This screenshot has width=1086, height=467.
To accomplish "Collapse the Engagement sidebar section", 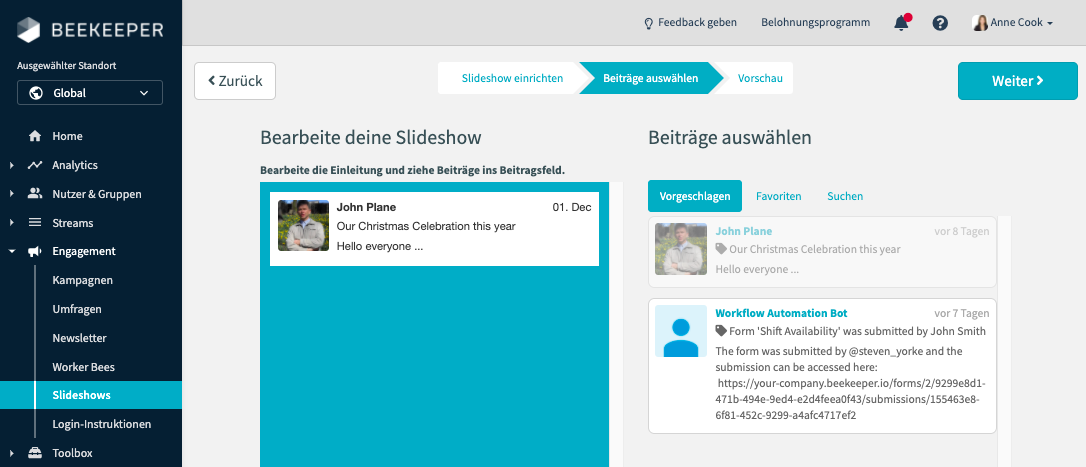I will pos(11,252).
